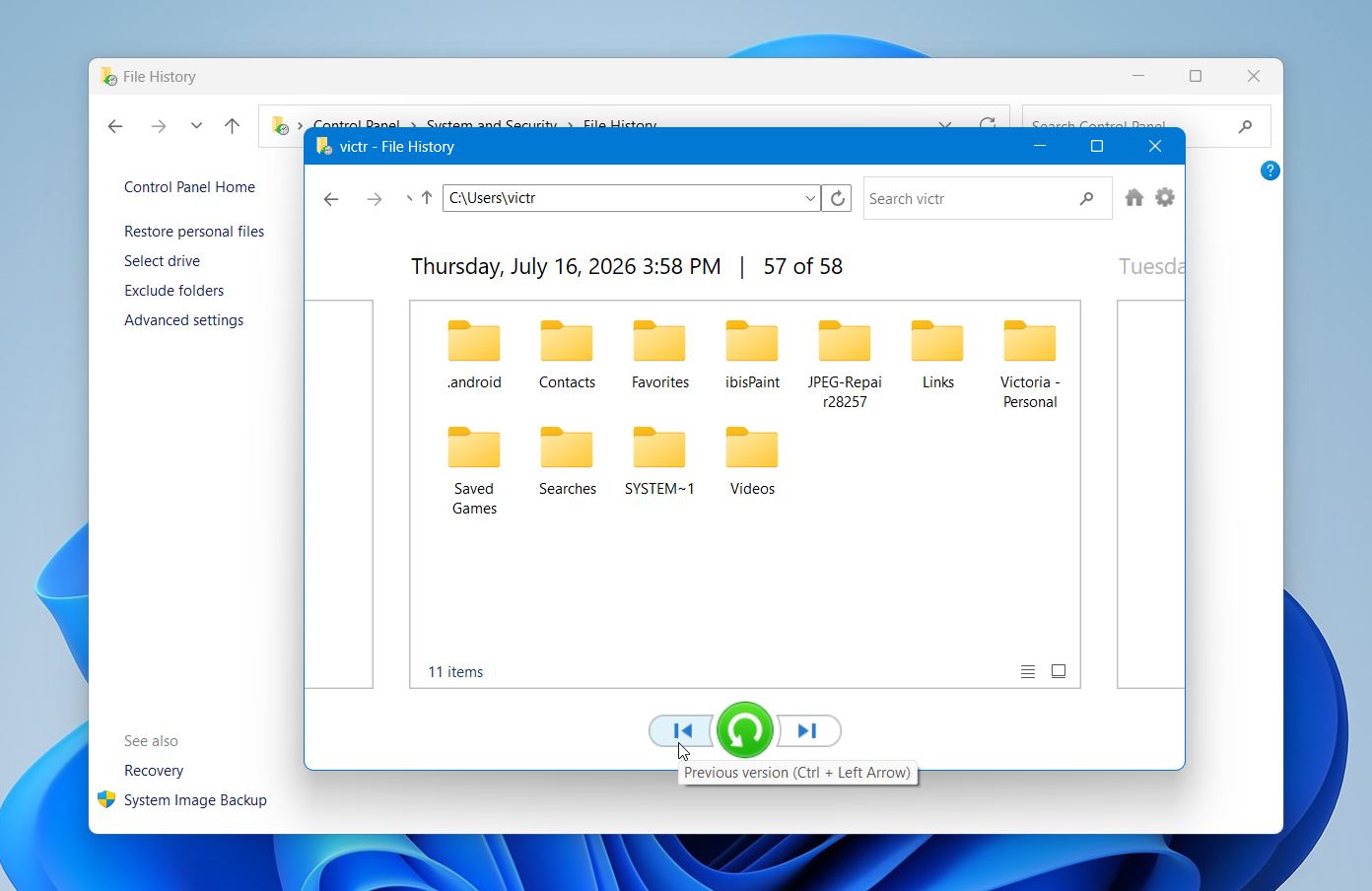This screenshot has height=891, width=1372.
Task: Open Recovery link under See also
Action: (x=154, y=771)
